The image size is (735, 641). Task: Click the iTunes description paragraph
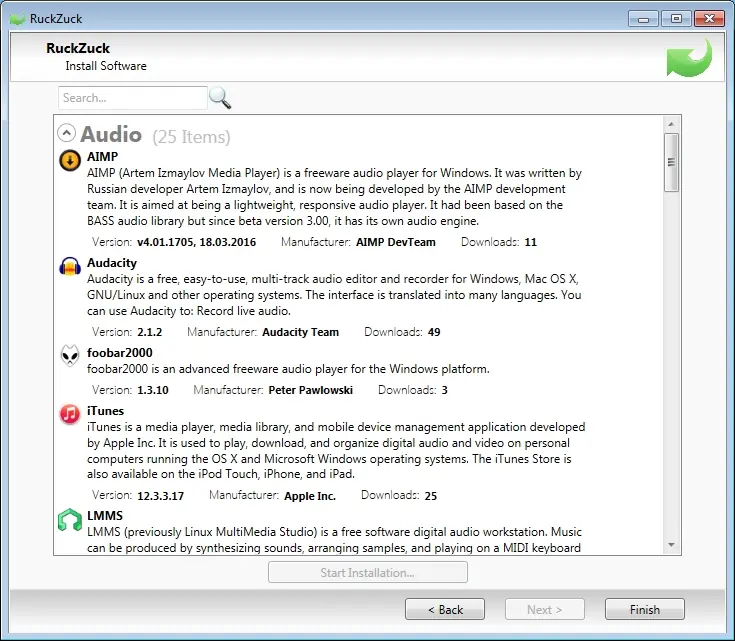[336, 451]
